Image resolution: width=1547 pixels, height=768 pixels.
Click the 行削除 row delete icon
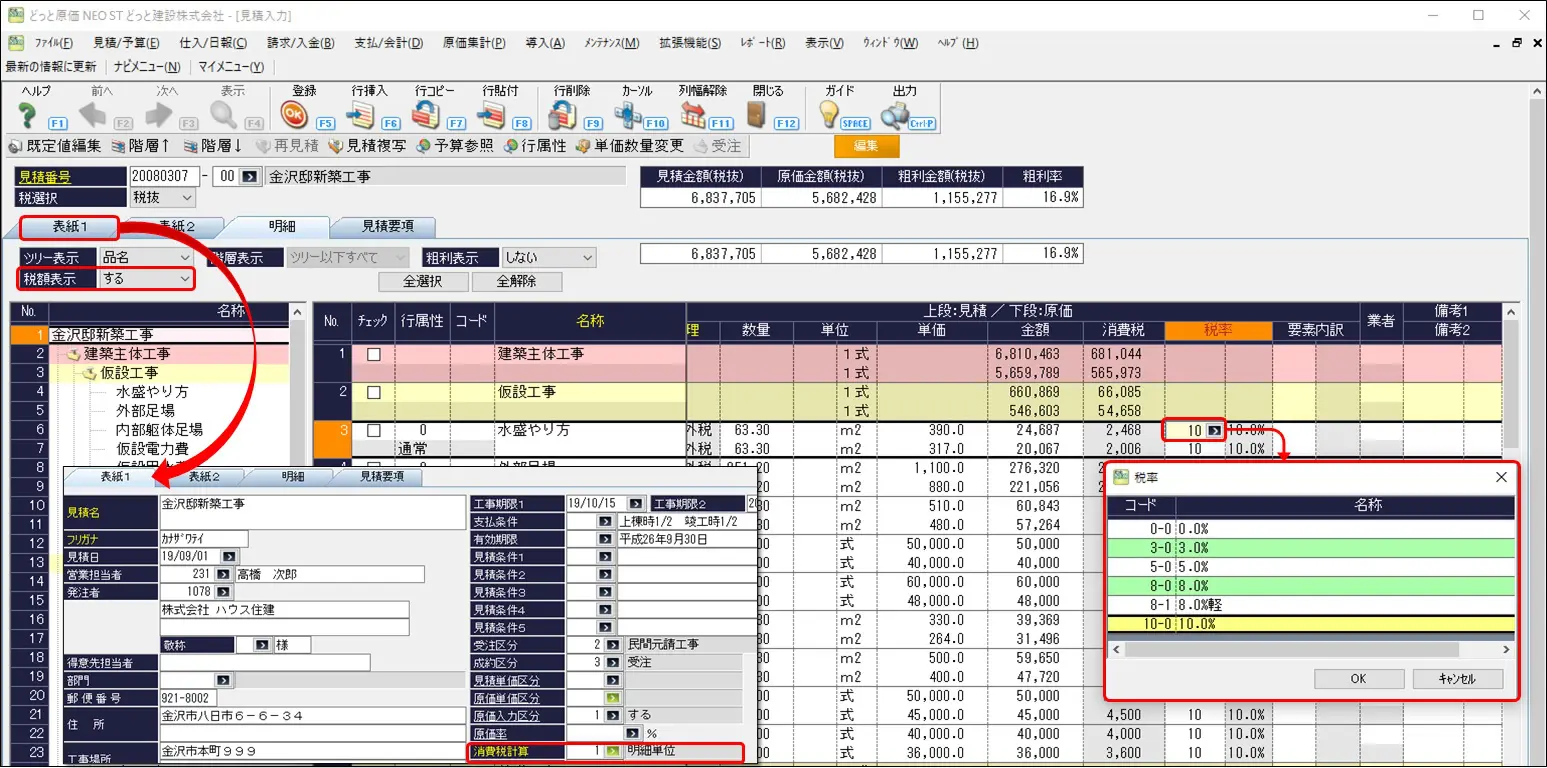(x=564, y=115)
